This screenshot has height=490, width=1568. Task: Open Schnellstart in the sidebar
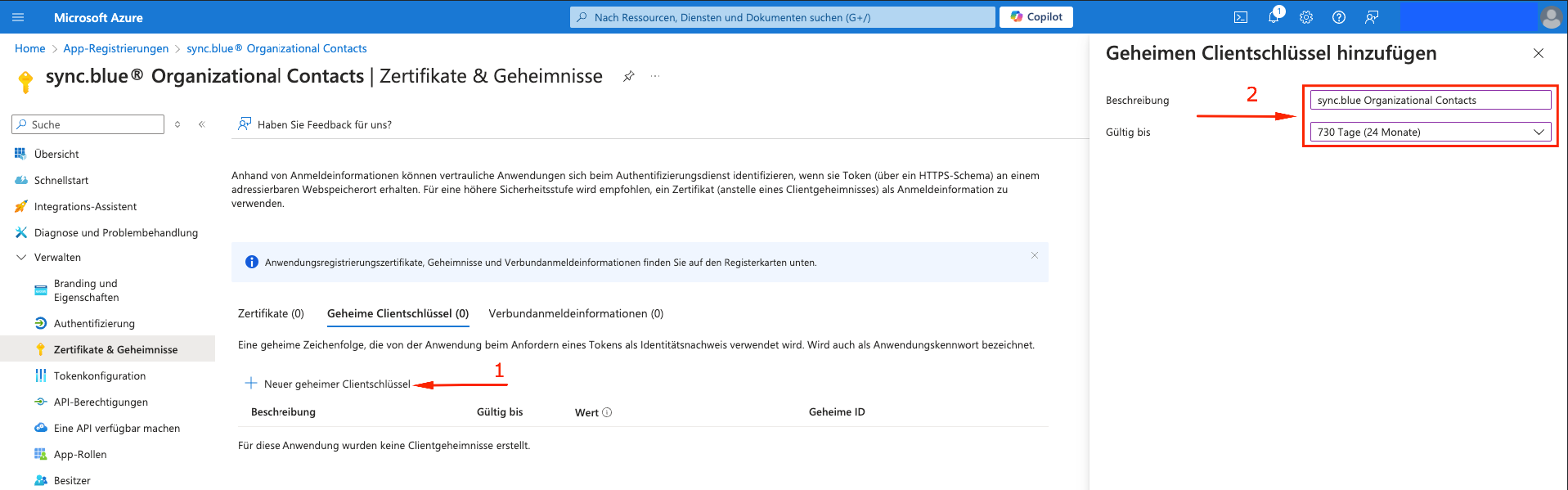pyautogui.click(x=61, y=180)
